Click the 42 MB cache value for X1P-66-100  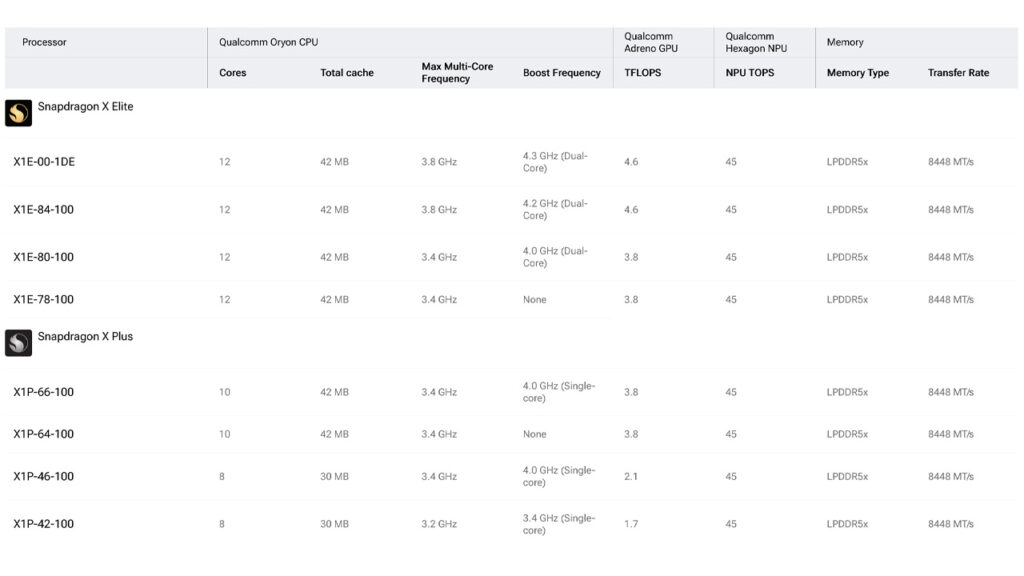pyautogui.click(x=334, y=392)
